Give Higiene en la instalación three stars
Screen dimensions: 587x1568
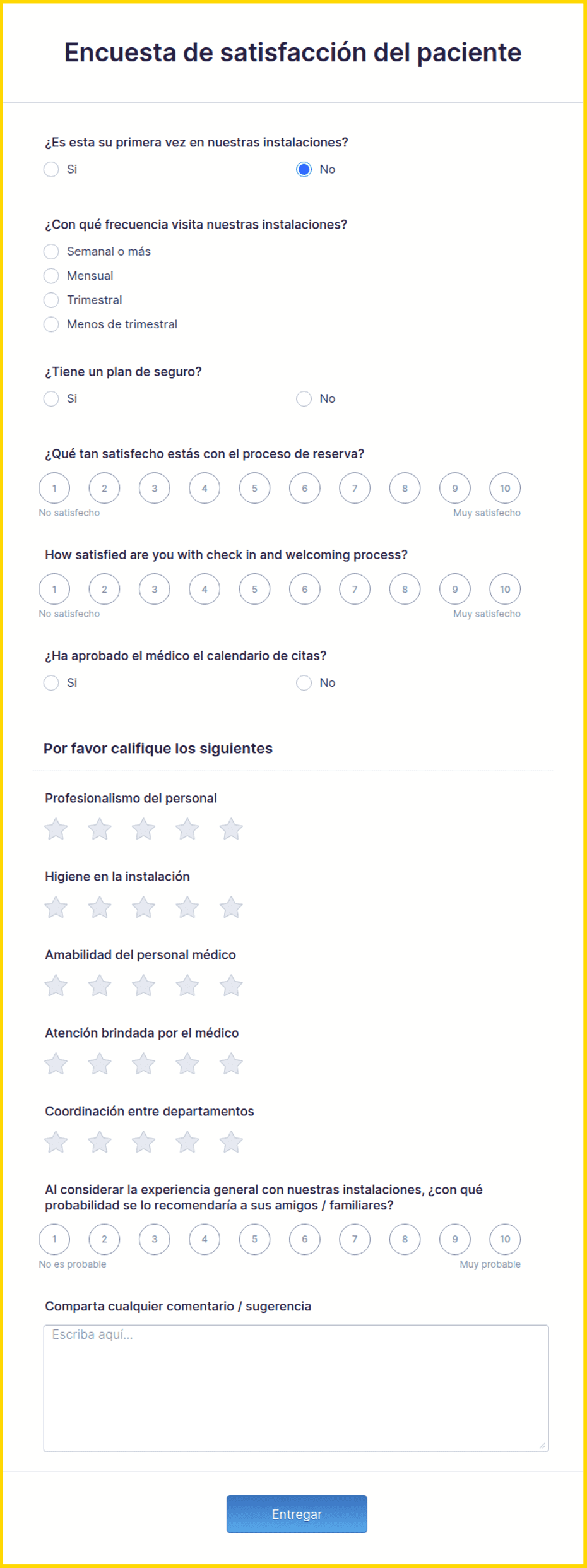pyautogui.click(x=143, y=907)
